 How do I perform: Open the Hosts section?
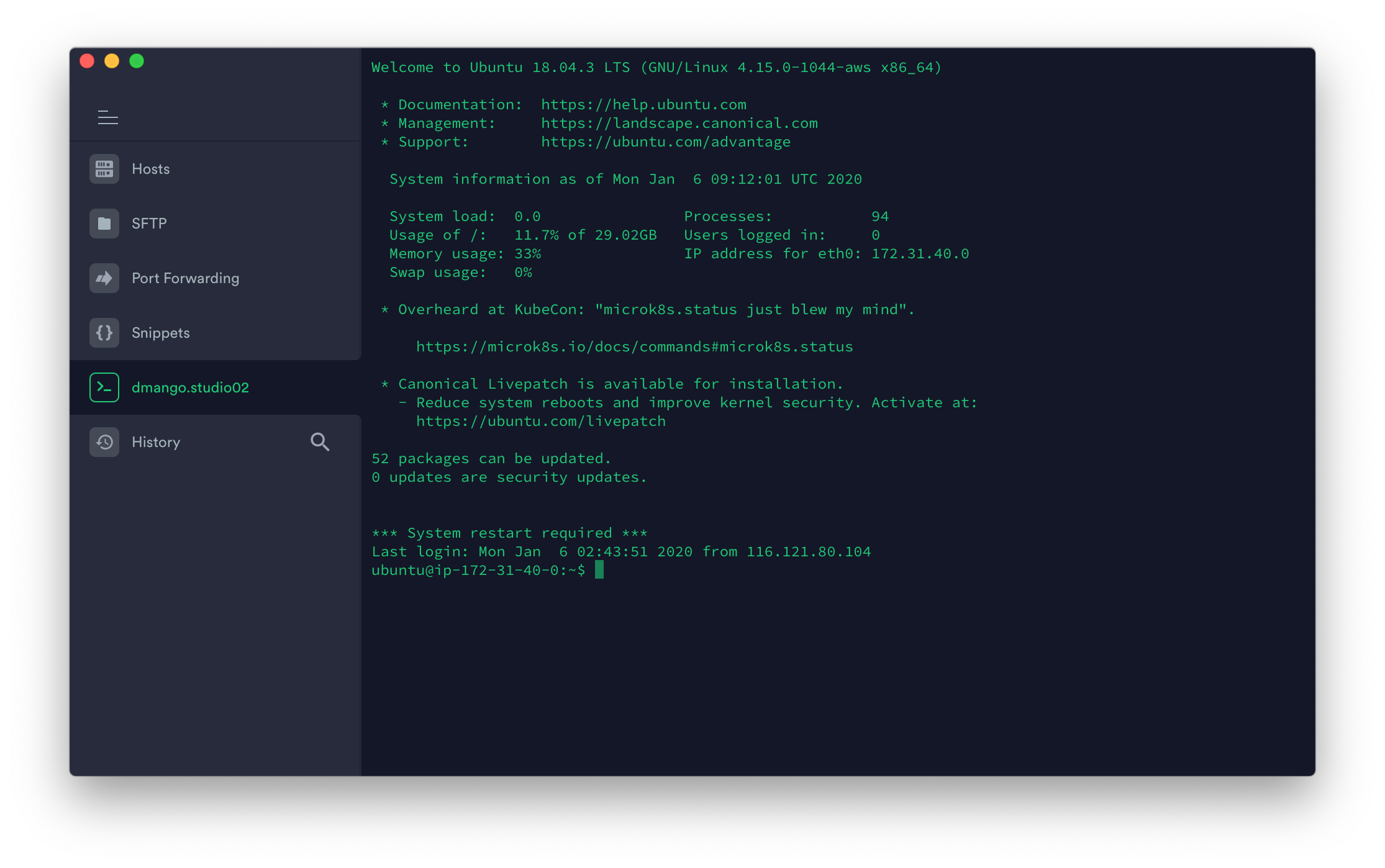coord(151,169)
